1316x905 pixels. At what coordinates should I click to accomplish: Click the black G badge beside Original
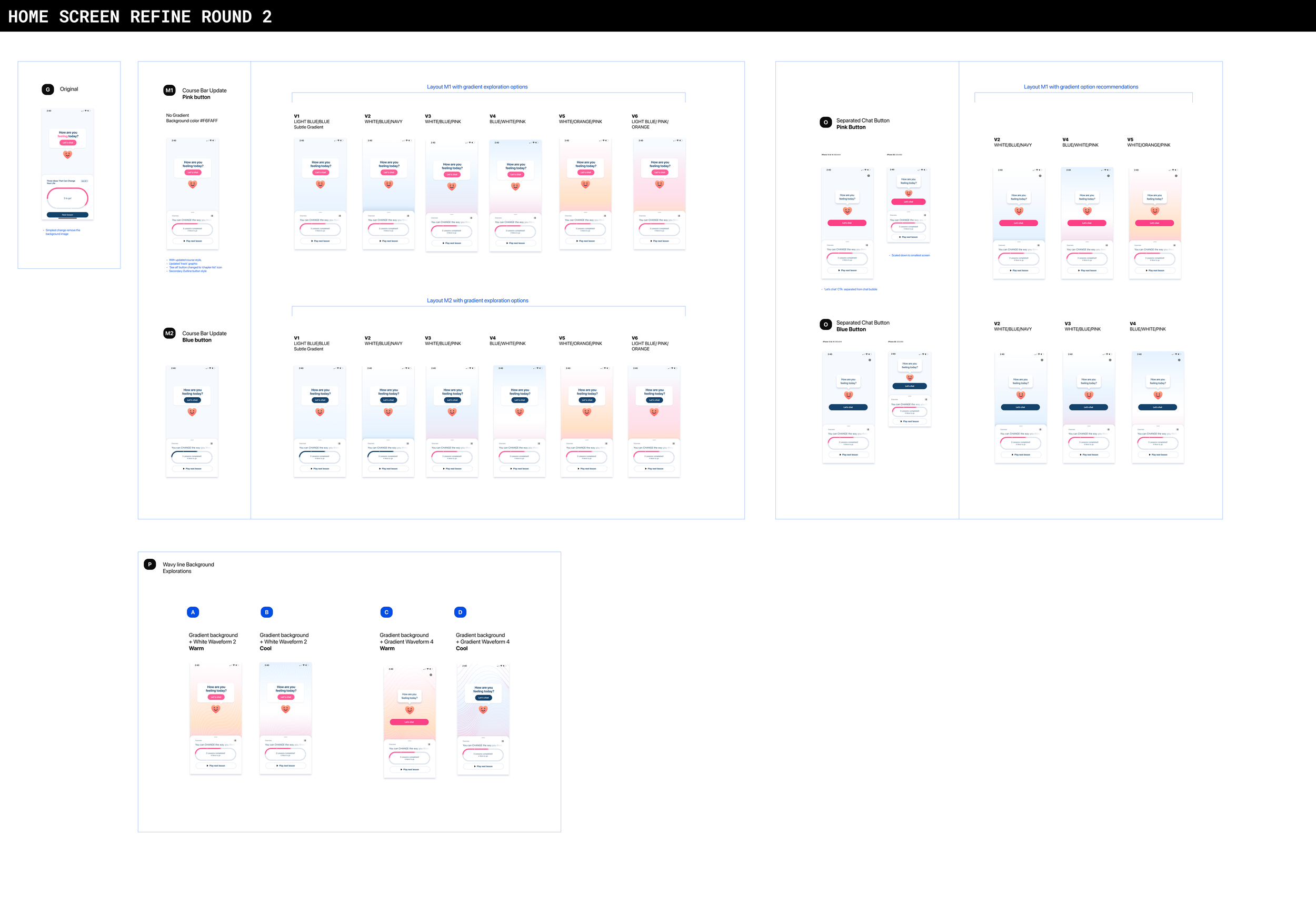(x=48, y=89)
